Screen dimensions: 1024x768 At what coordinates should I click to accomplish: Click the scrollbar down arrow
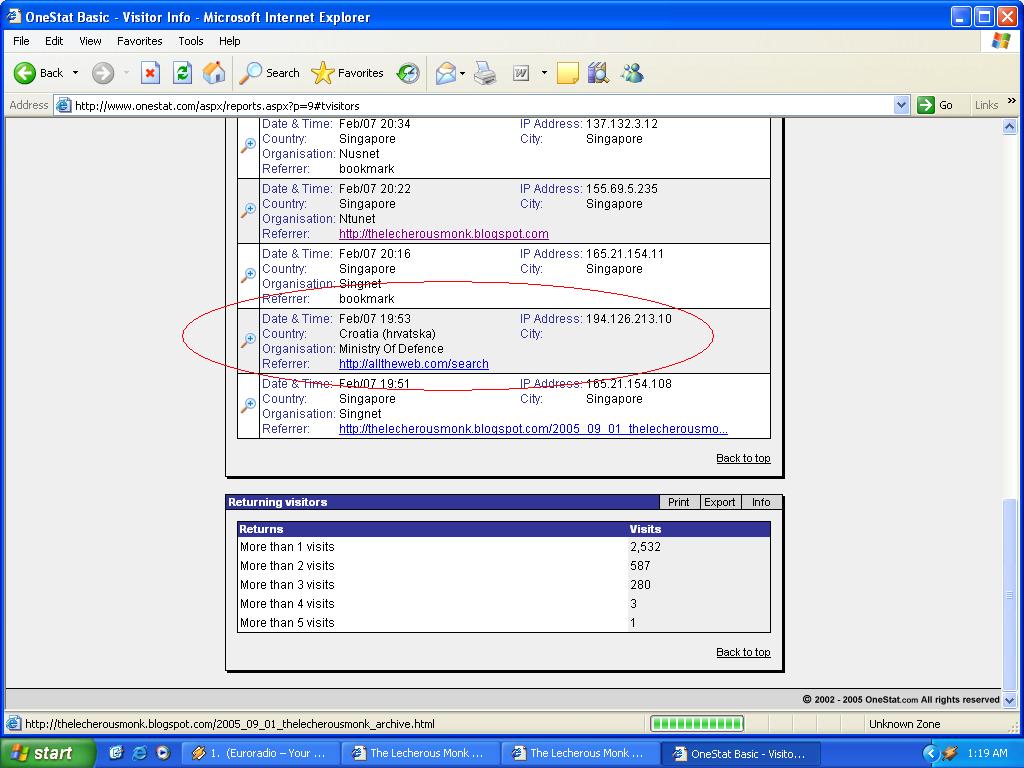click(1010, 699)
